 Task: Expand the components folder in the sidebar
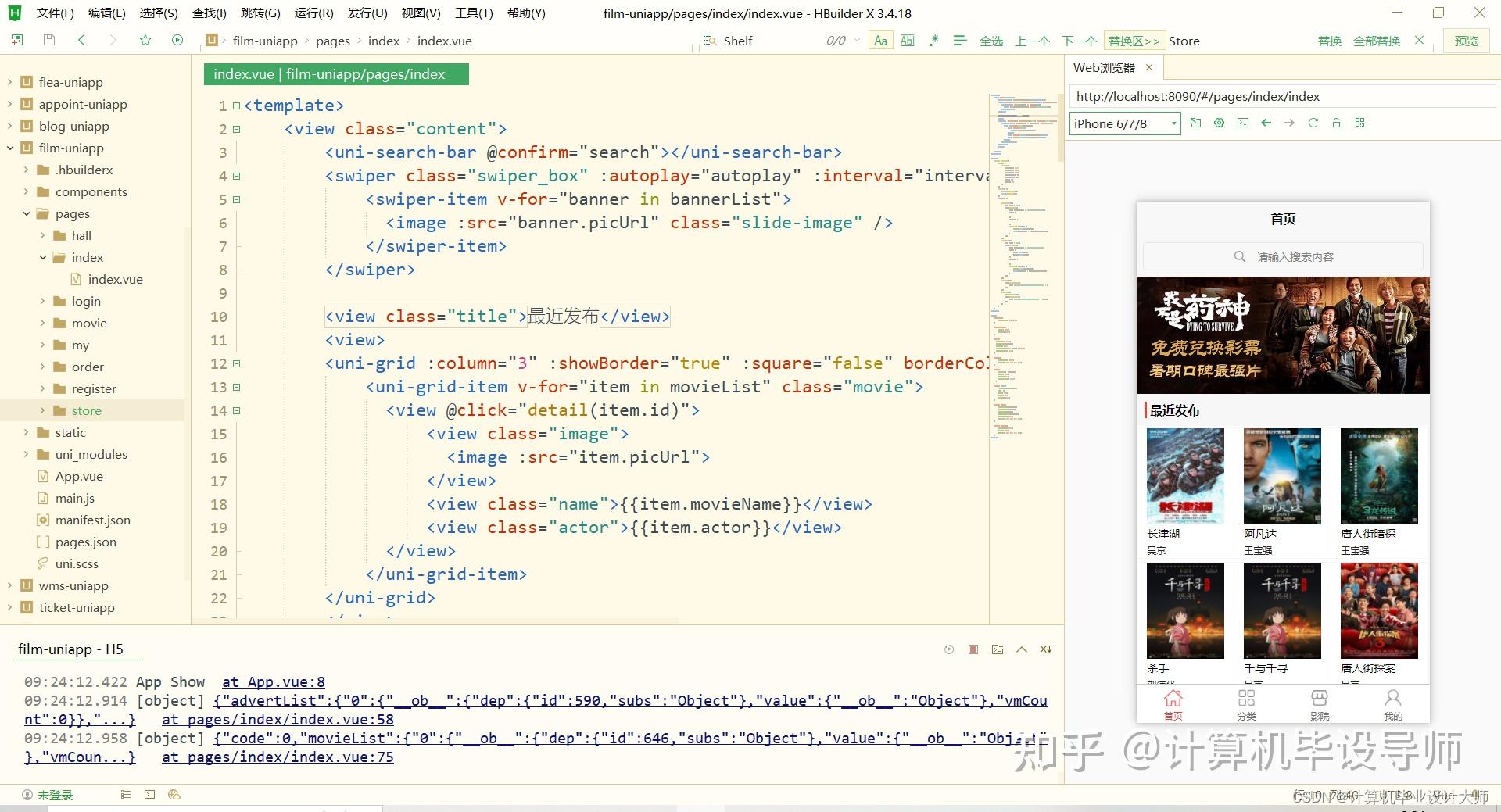coord(26,191)
